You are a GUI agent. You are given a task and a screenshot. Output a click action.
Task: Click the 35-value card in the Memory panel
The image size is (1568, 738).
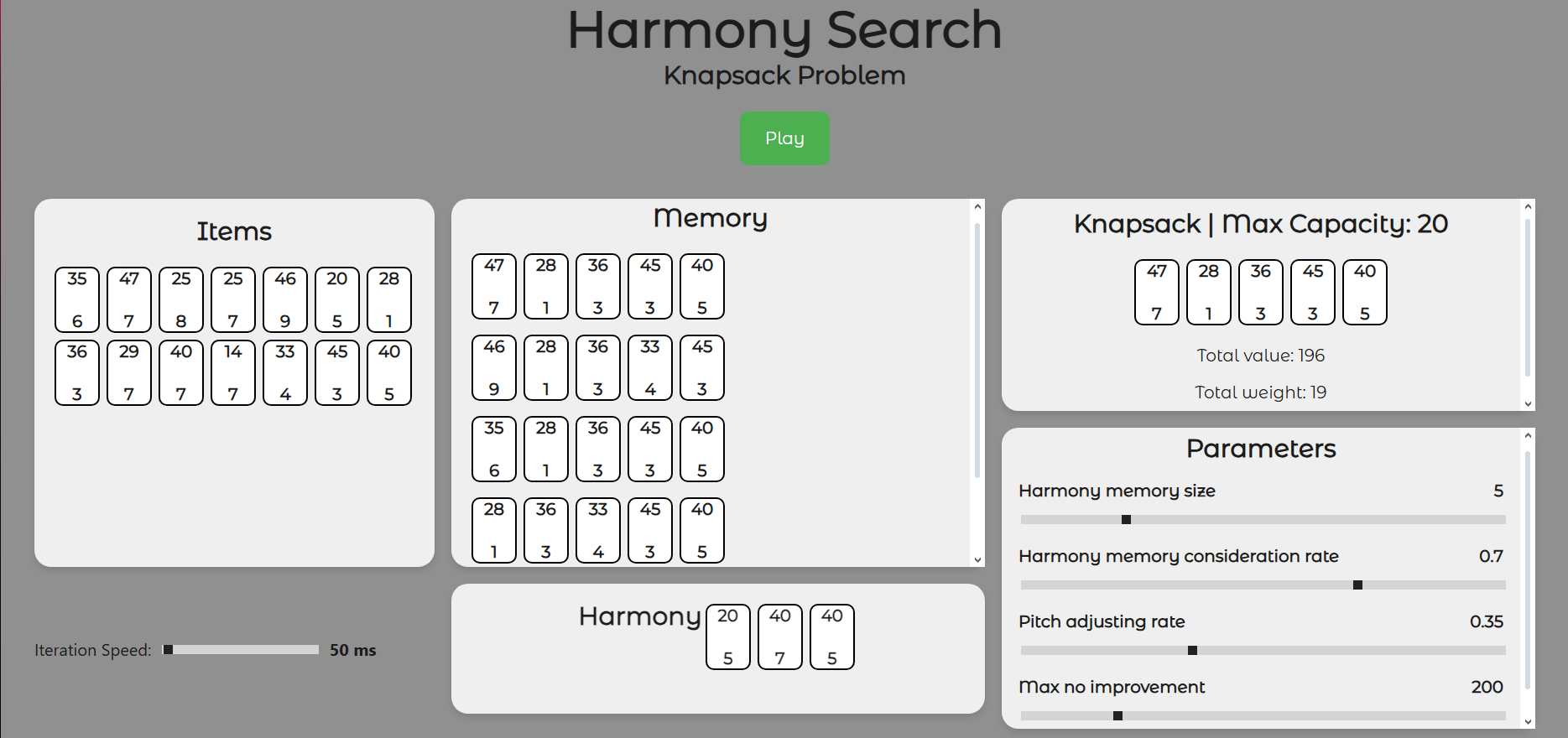494,449
